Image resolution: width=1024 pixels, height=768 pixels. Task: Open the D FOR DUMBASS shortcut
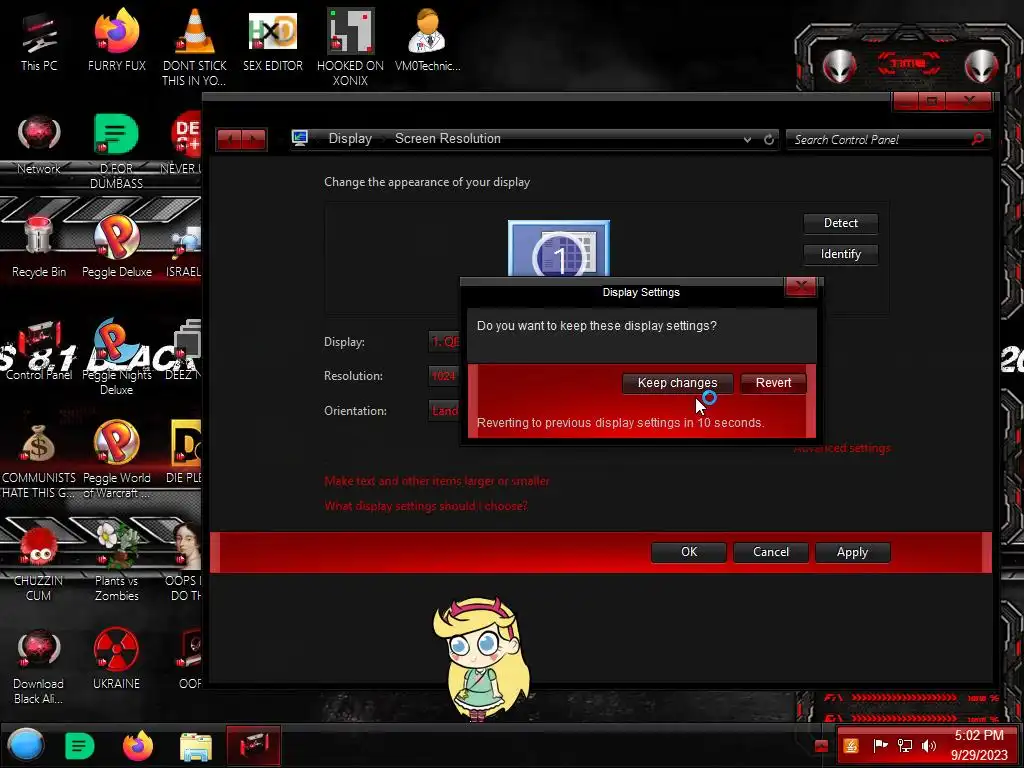(x=116, y=152)
